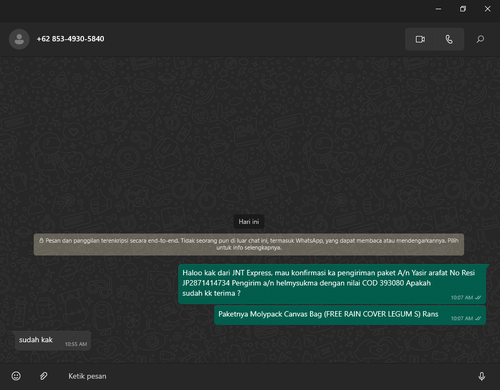This screenshot has height=390, width=500.
Task: Restore down the WhatsApp window
Action: (x=463, y=9)
